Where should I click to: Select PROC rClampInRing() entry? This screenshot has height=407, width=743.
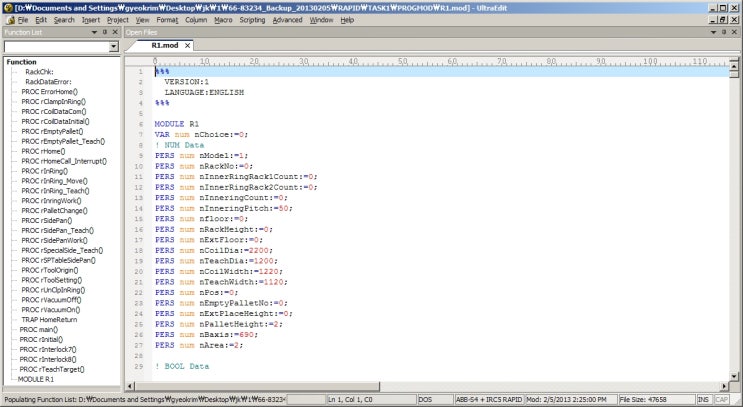coord(54,102)
